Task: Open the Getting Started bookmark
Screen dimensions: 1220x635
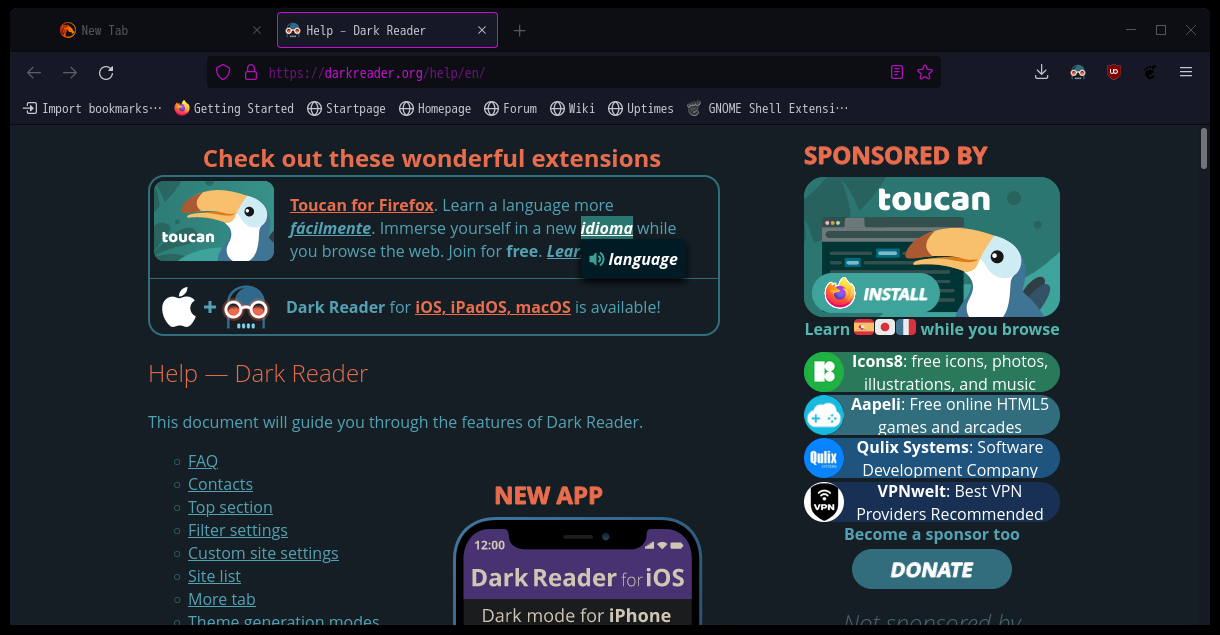Action: point(234,108)
